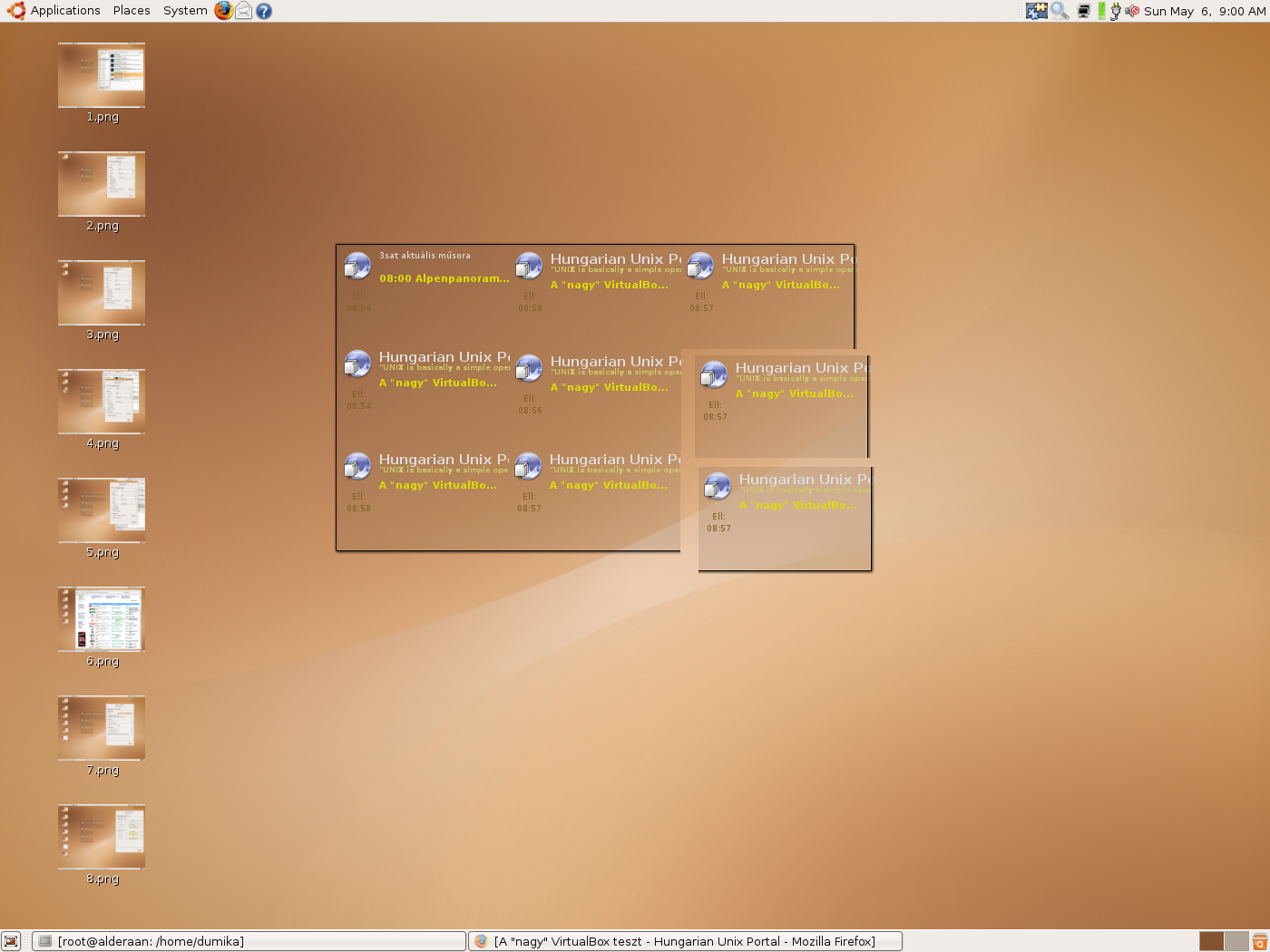The image size is (1270, 952).
Task: Launch Firefox from the top panel
Action: pyautogui.click(x=223, y=11)
